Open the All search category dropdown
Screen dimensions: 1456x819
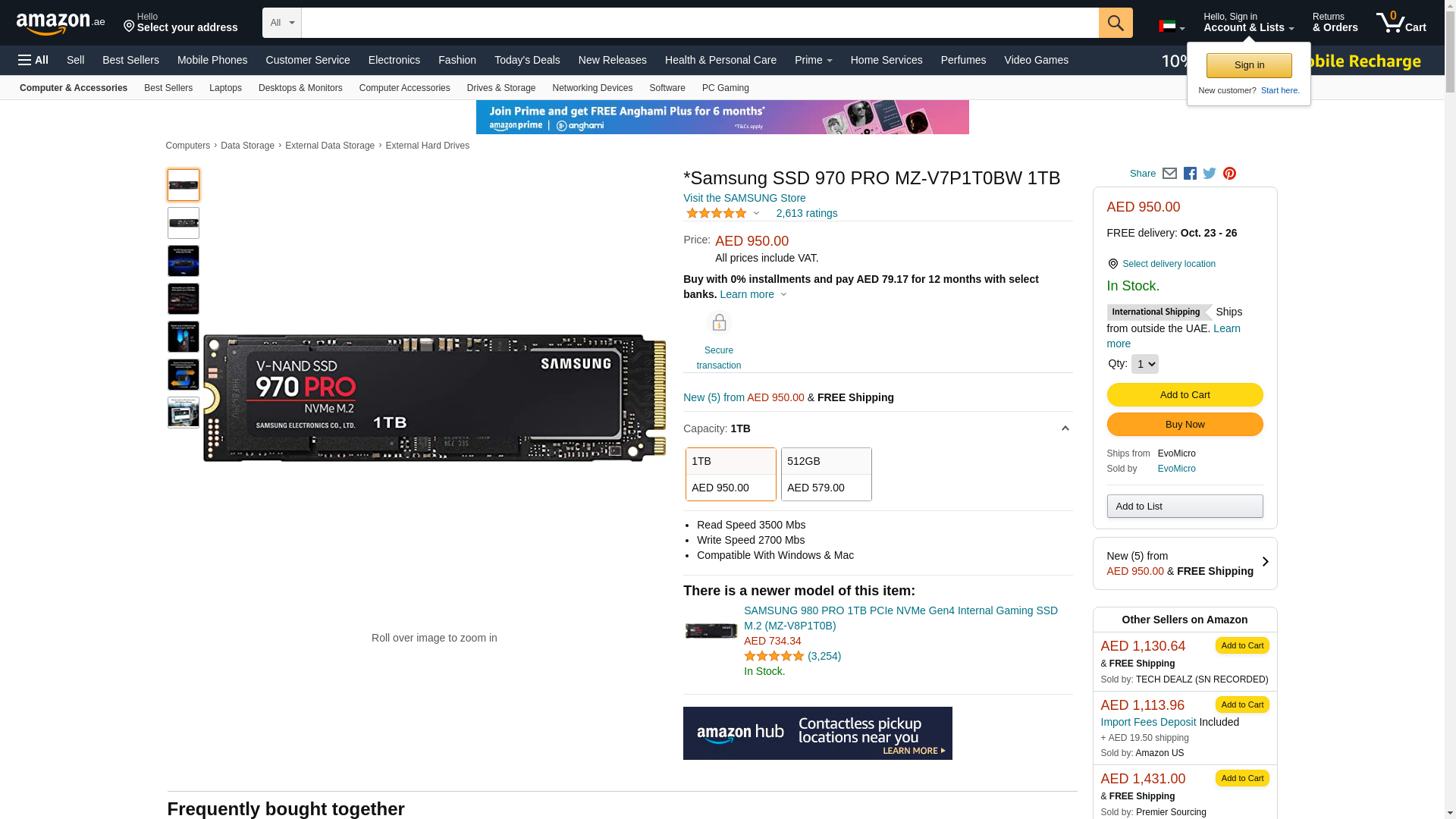click(281, 23)
